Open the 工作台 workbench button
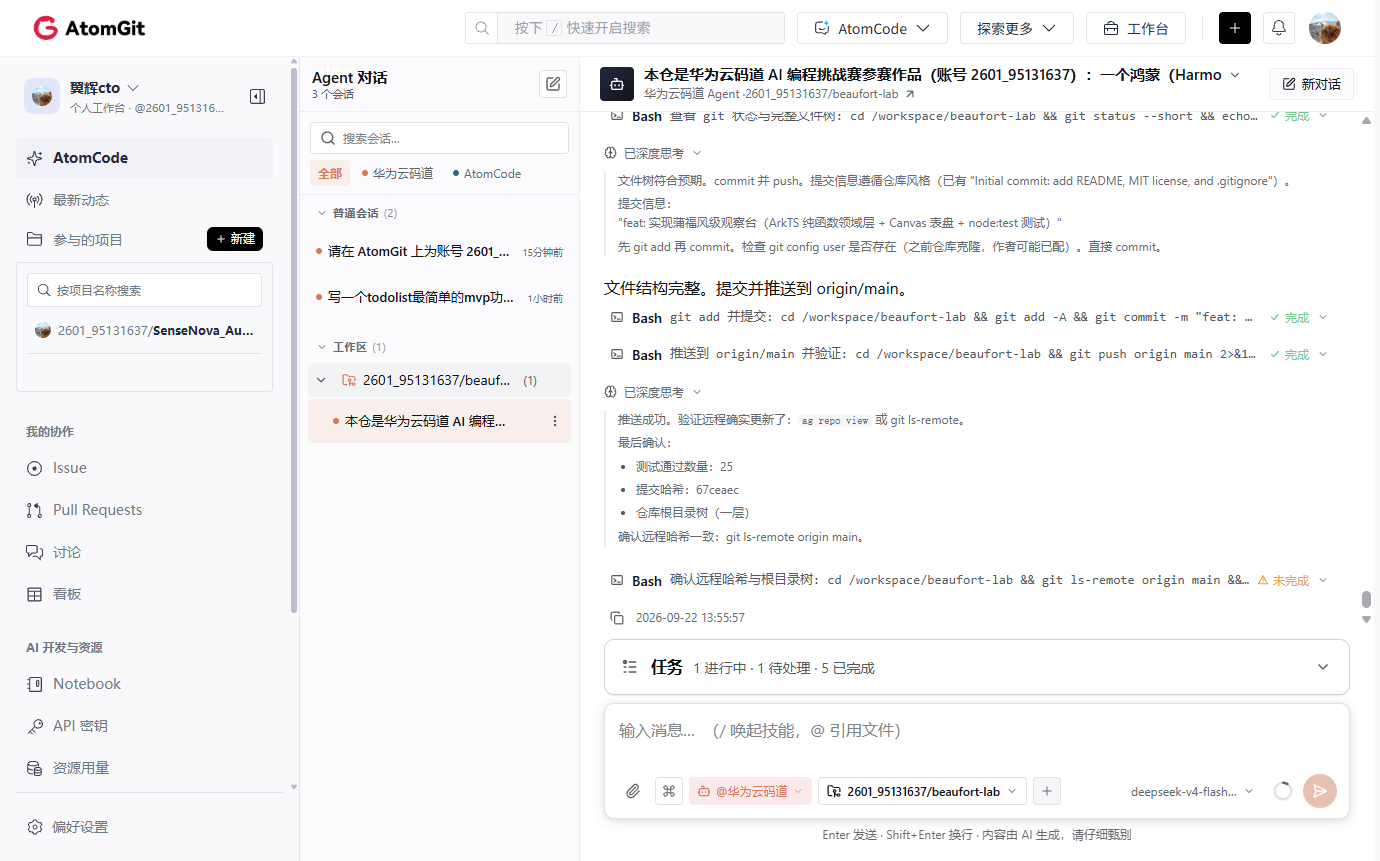This screenshot has width=1380, height=861. pyautogui.click(x=1135, y=28)
